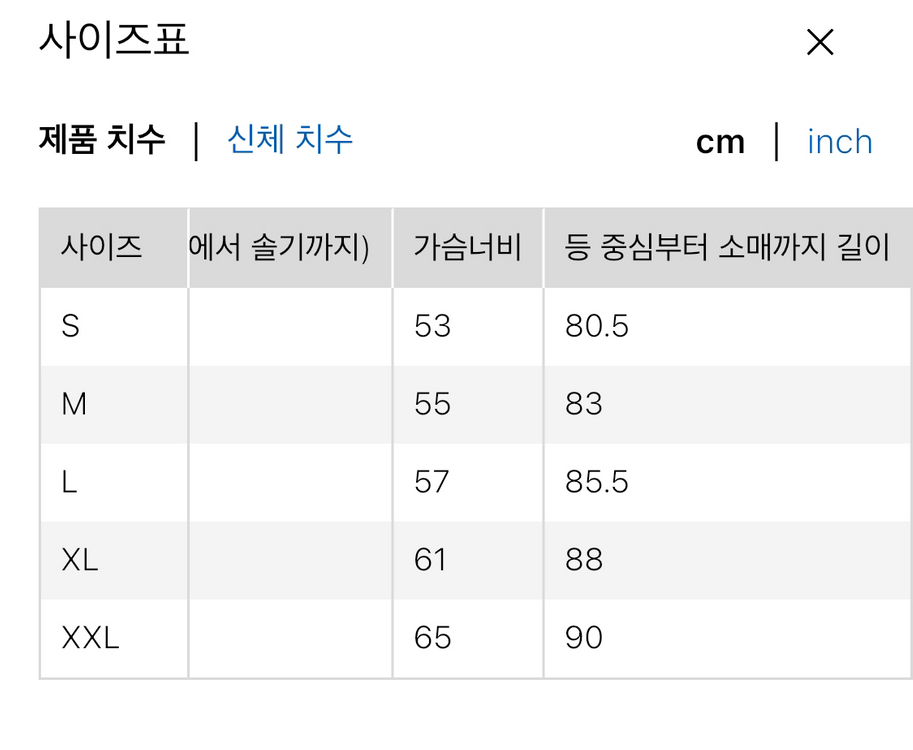Select the 제품 치수 product measurements tab
This screenshot has width=913, height=750.
click(x=103, y=142)
